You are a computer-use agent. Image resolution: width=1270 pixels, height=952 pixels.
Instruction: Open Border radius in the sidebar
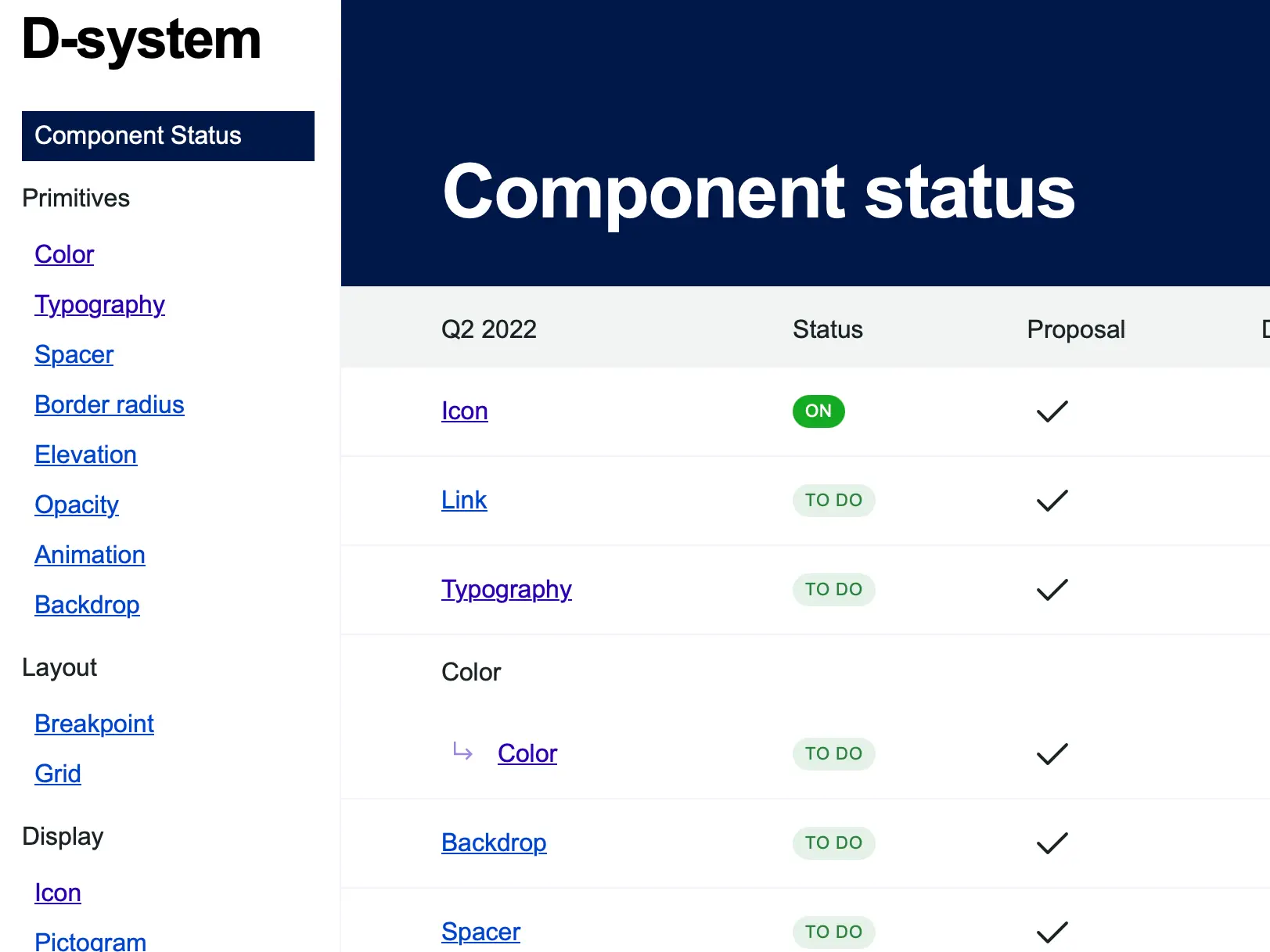point(110,404)
